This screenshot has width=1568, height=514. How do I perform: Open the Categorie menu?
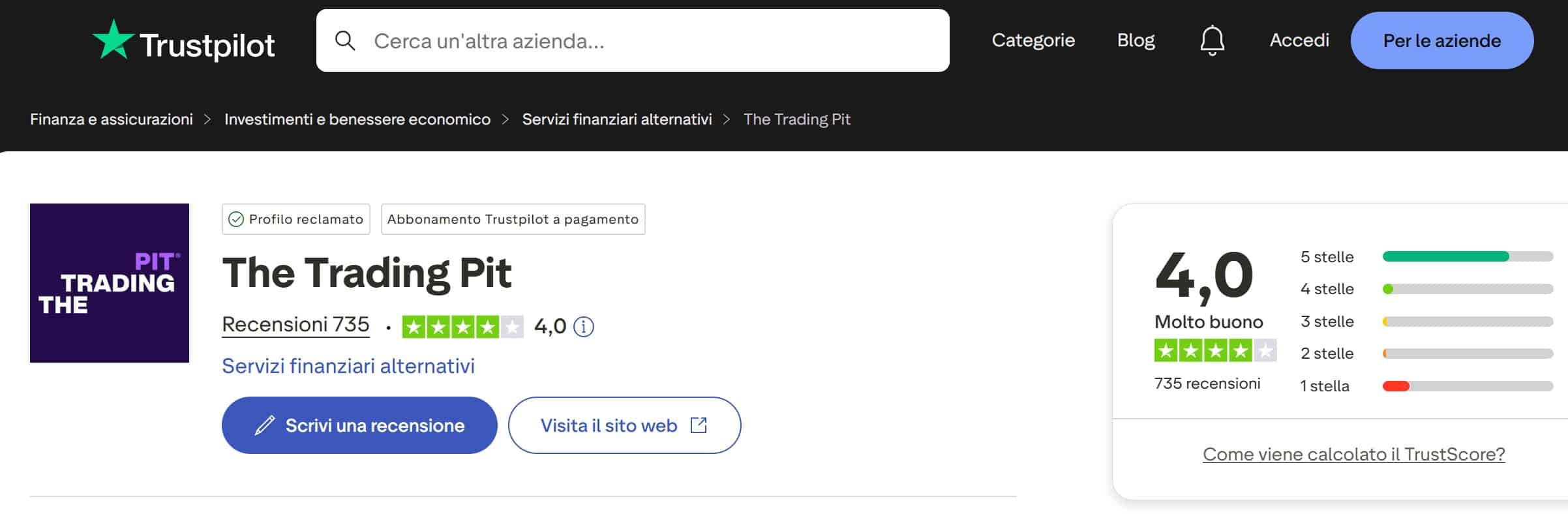tap(1033, 40)
